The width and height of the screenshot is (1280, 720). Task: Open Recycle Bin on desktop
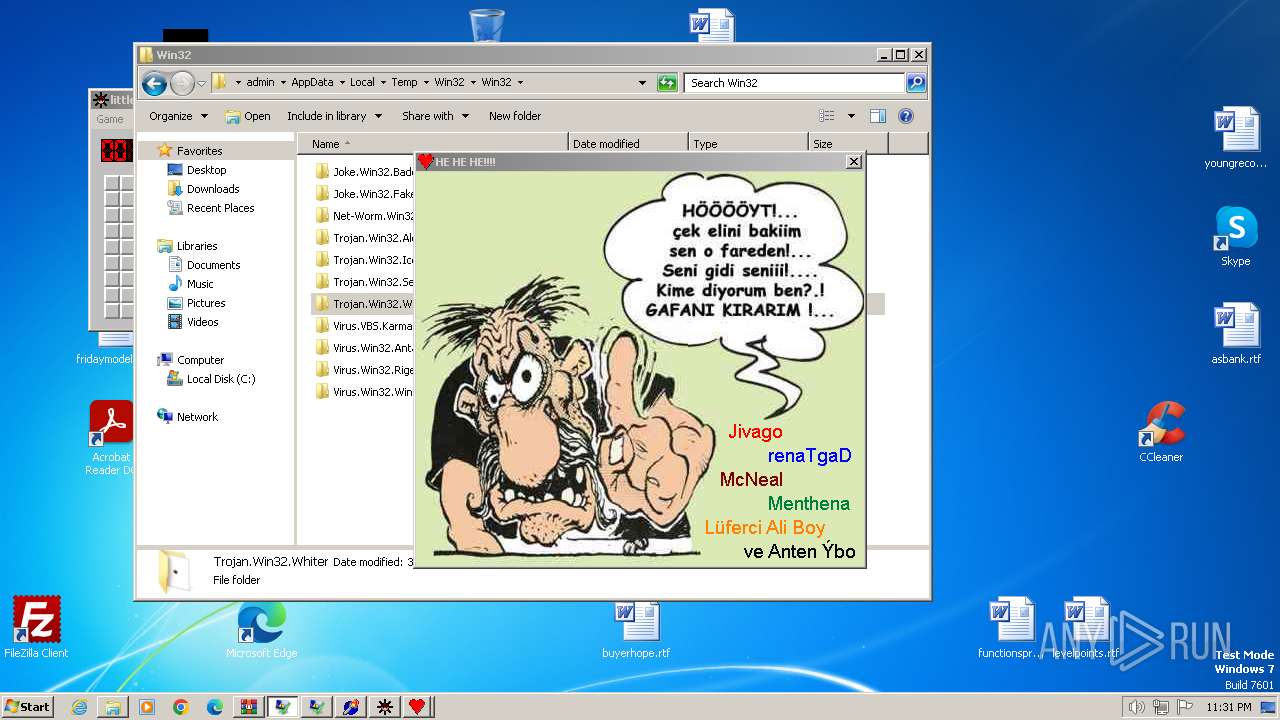(486, 25)
